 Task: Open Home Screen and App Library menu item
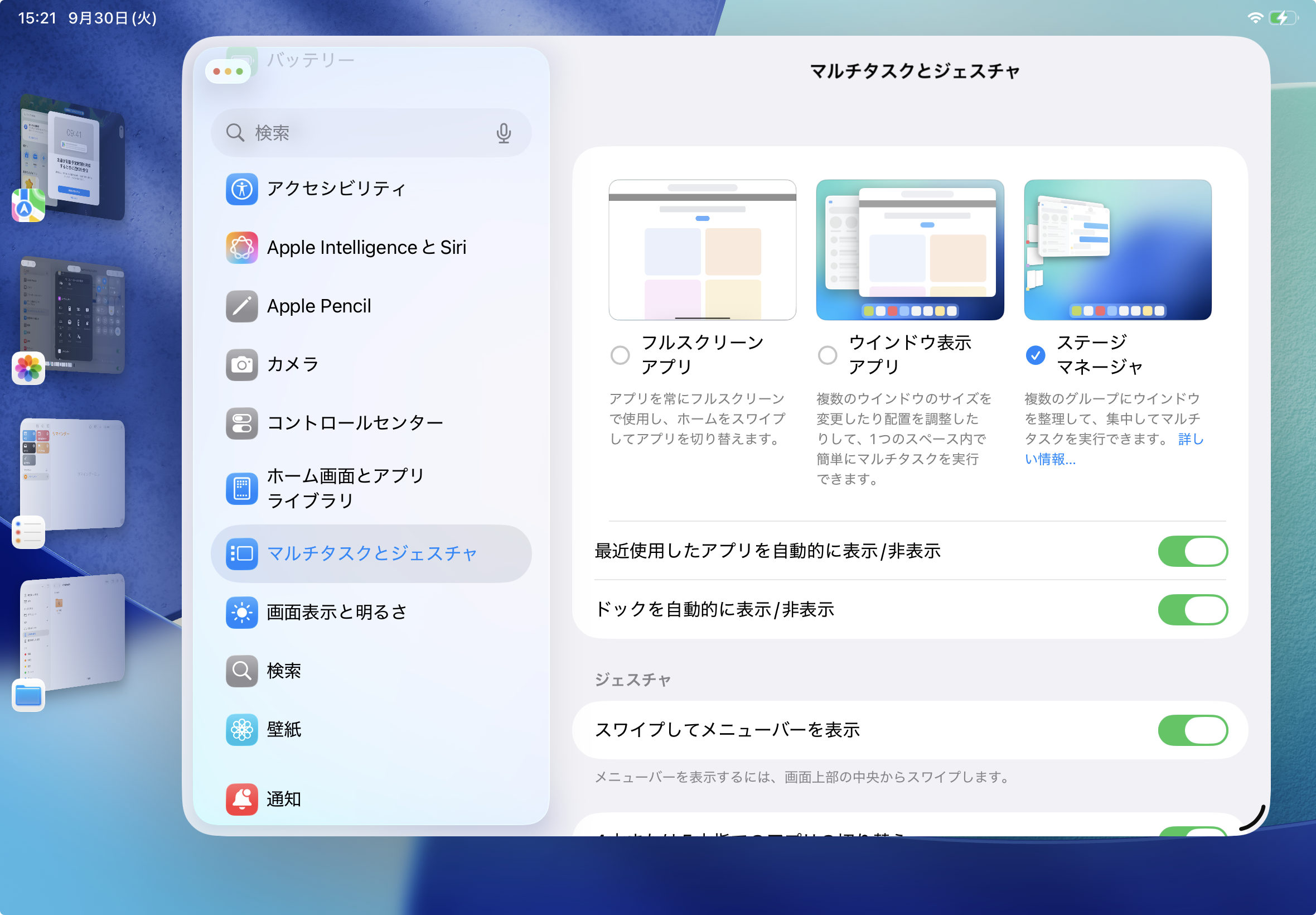(x=345, y=488)
